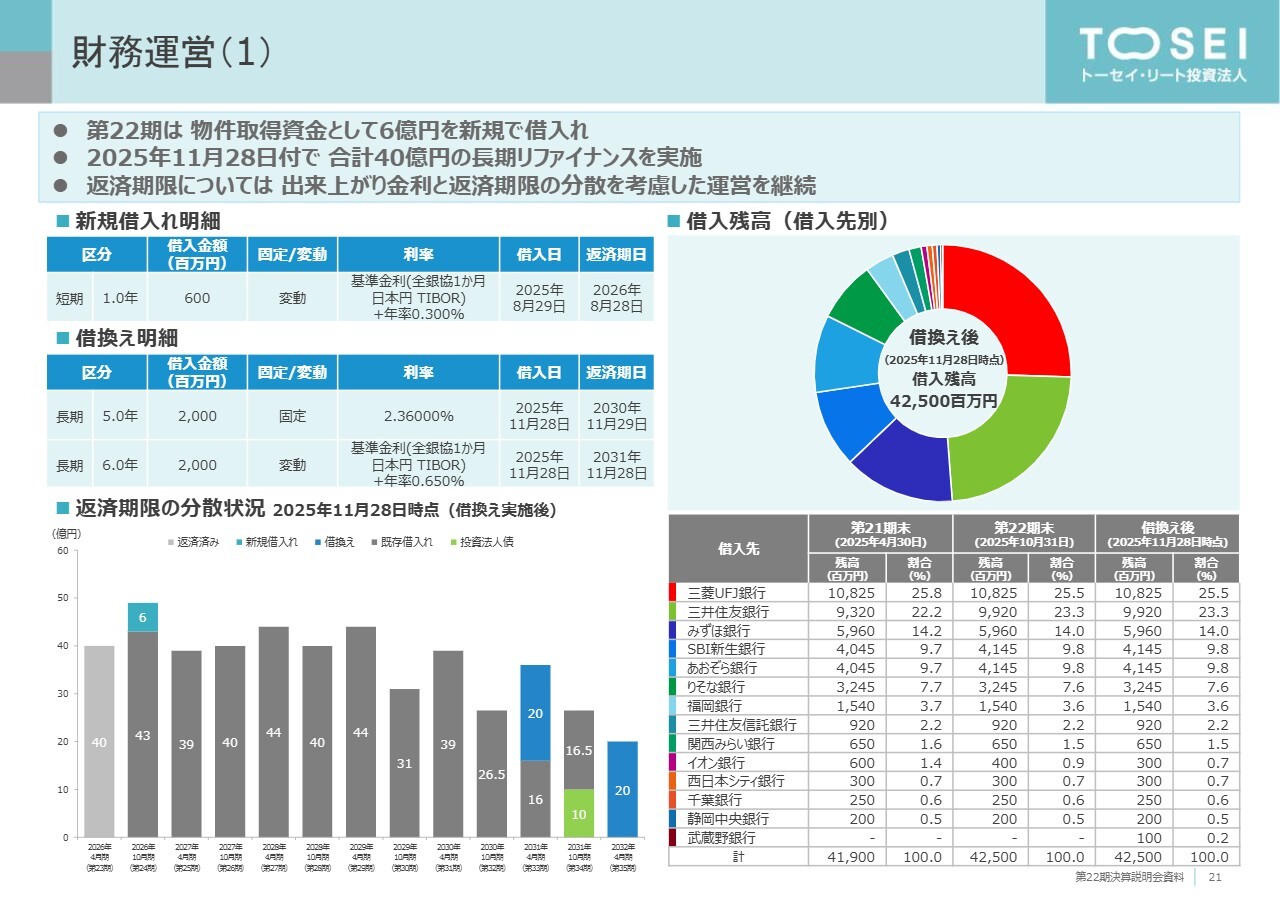The image size is (1280, 904).
Task: Click the green 投資法人債 legend marker
Action: pos(453,542)
